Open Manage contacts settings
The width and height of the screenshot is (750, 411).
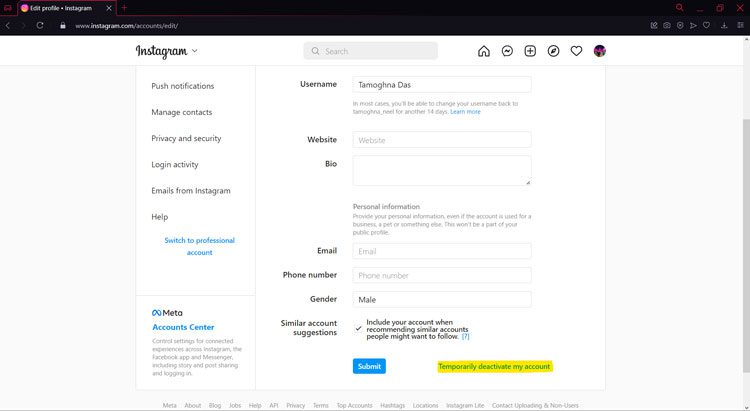(182, 112)
